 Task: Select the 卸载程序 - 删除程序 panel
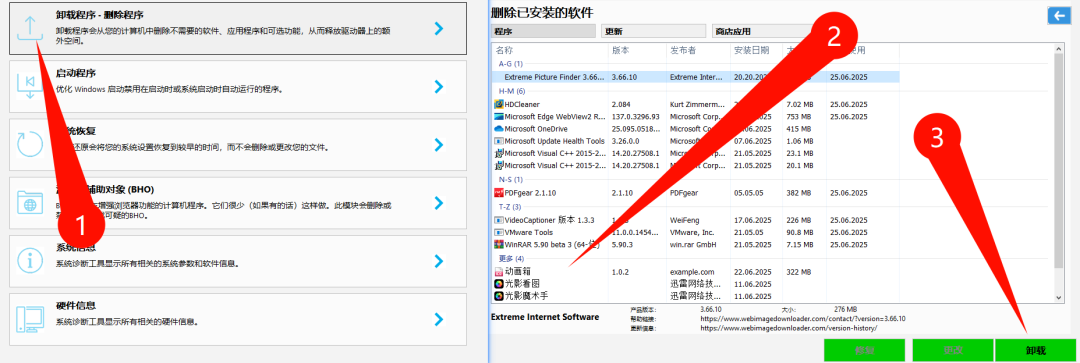click(x=238, y=28)
